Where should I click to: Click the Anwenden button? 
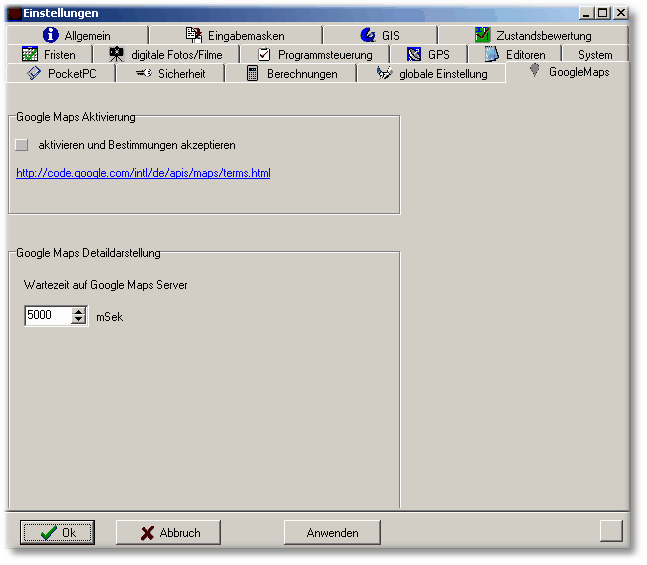(332, 533)
